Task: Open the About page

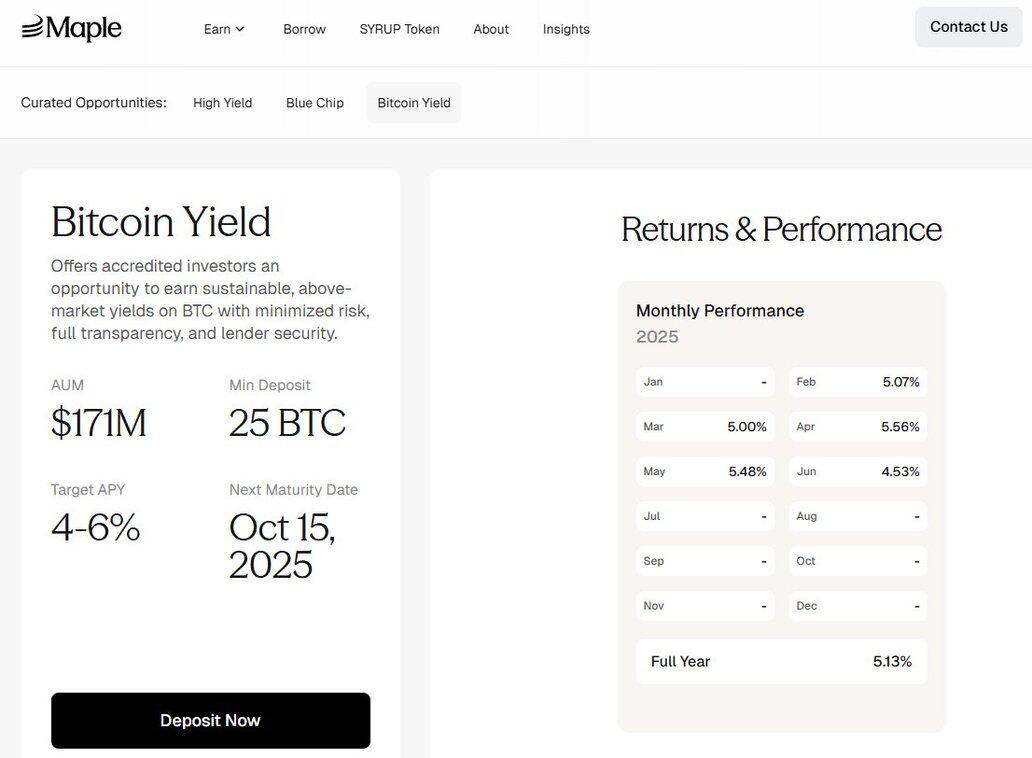Action: [x=491, y=29]
